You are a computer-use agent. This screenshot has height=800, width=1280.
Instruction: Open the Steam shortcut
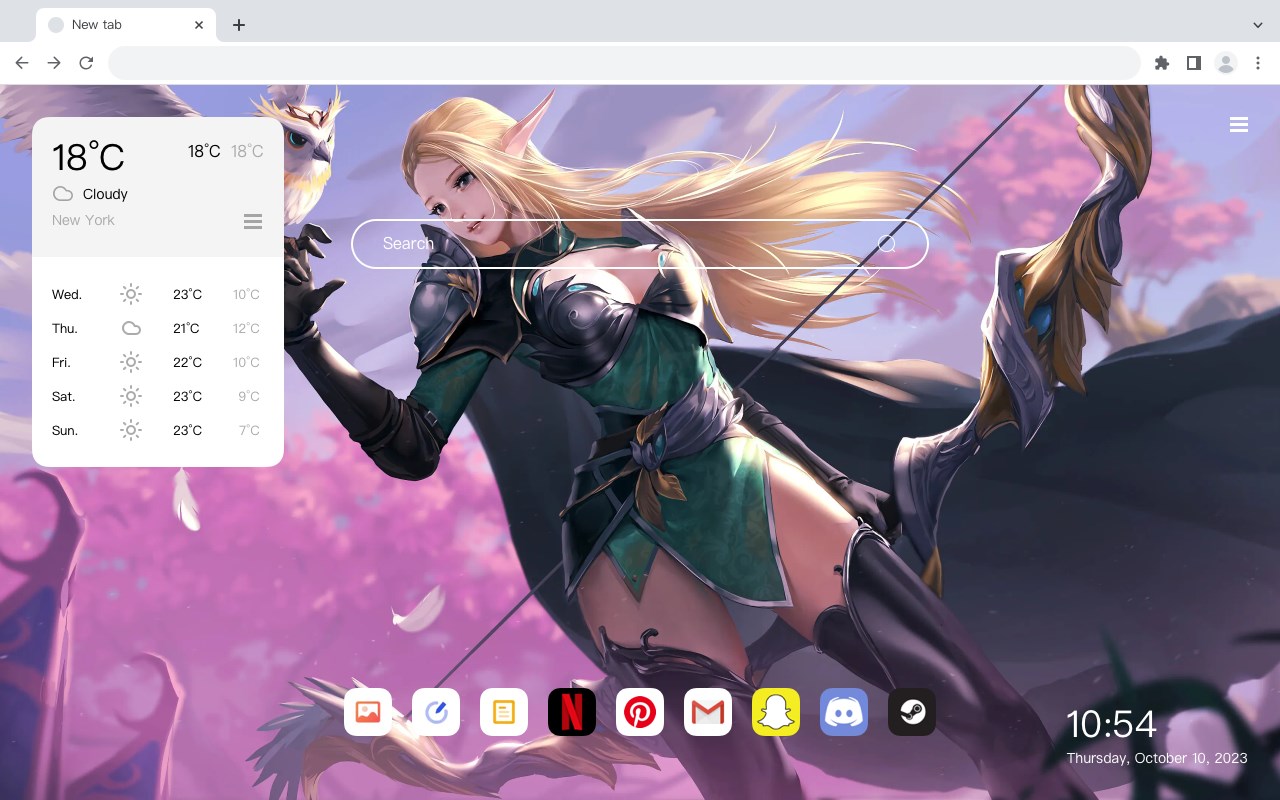[912, 712]
